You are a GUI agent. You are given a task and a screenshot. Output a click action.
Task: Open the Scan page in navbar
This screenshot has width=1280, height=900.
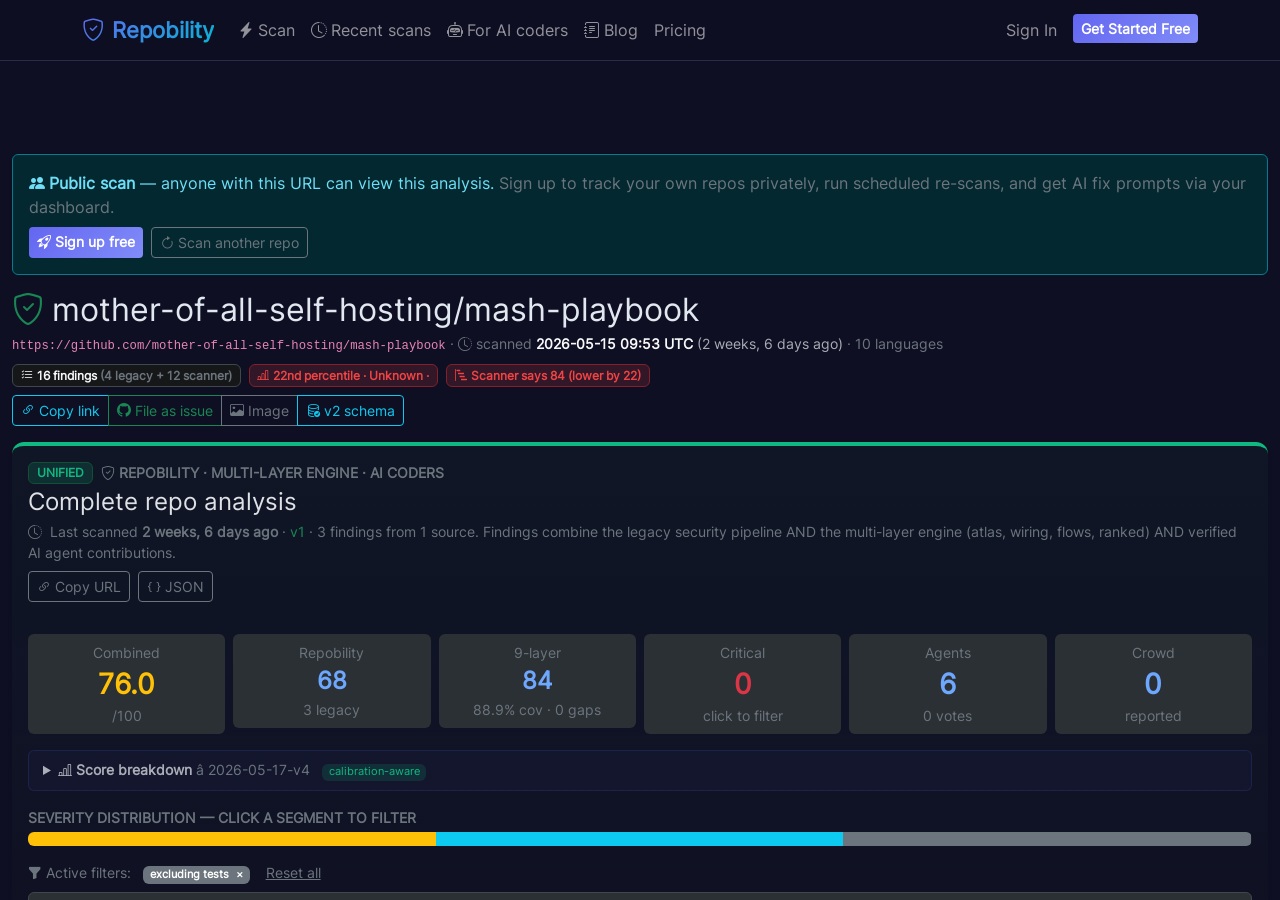267,30
